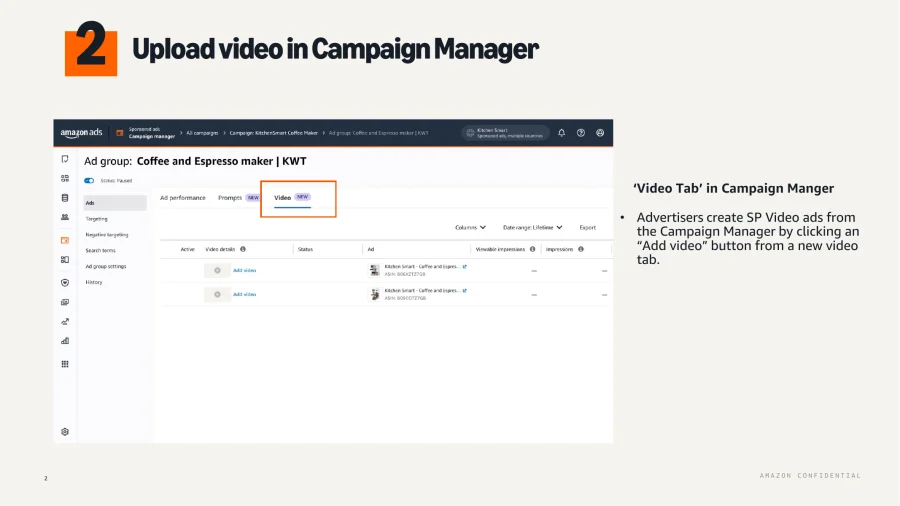This screenshot has height=506, width=900.
Task: Click the Amazon Ads logo
Action: tap(81, 133)
